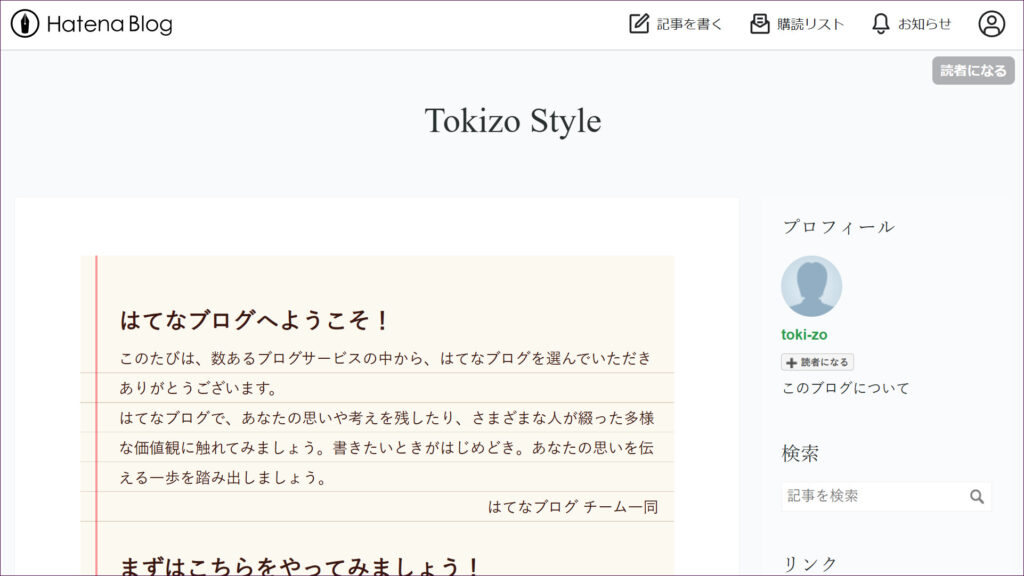Click the お知らせ bell icon
The width and height of the screenshot is (1024, 576).
[880, 24]
